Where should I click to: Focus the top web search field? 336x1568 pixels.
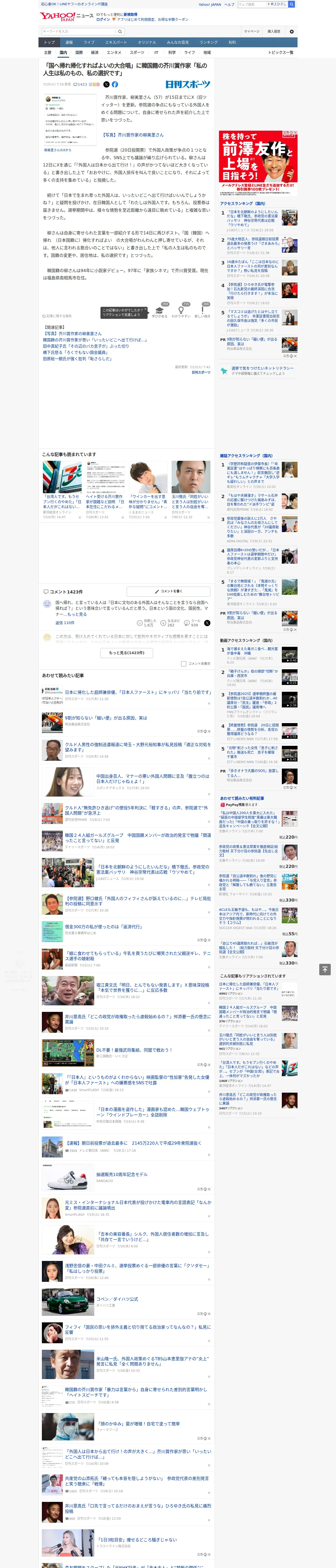(252, 4)
